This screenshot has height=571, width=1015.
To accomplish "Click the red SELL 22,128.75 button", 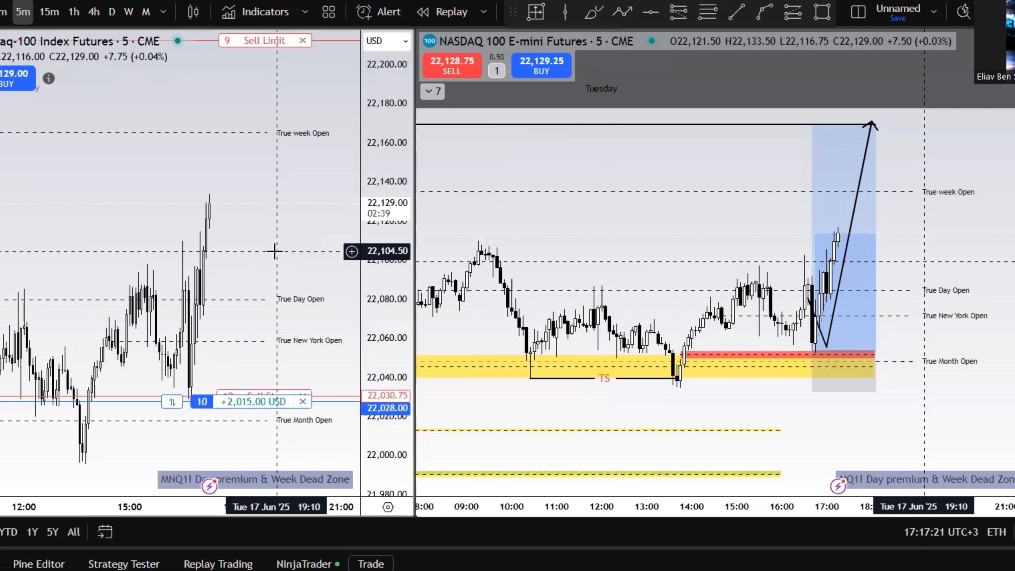I will 452,65.
